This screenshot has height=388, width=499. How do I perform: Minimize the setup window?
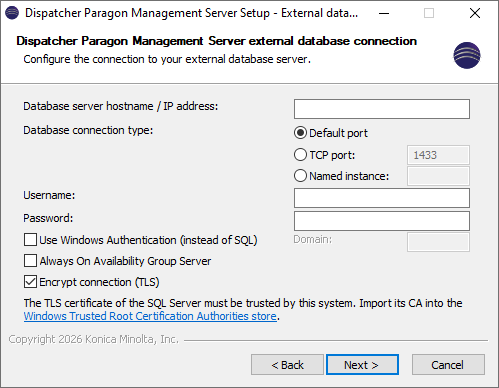coord(384,13)
